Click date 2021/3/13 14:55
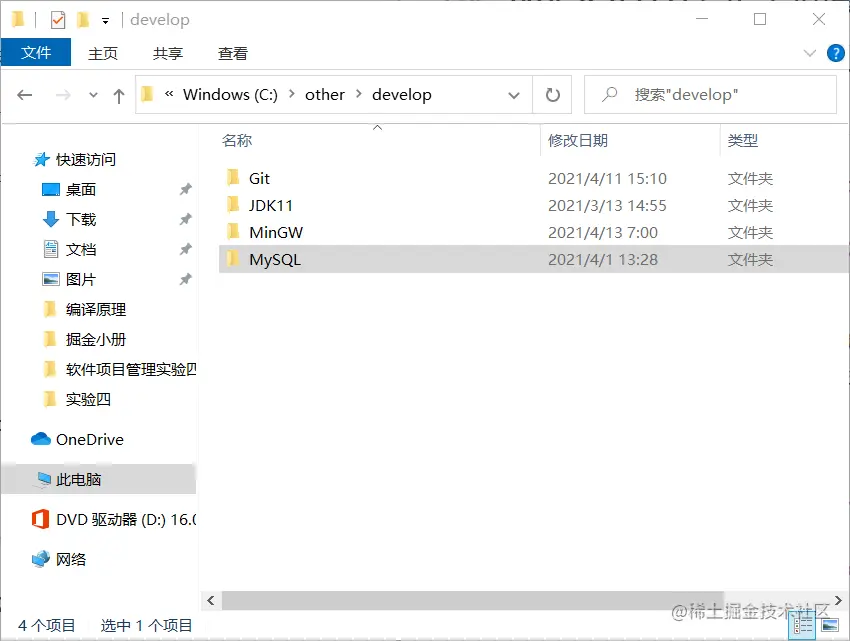850x641 pixels. point(607,206)
